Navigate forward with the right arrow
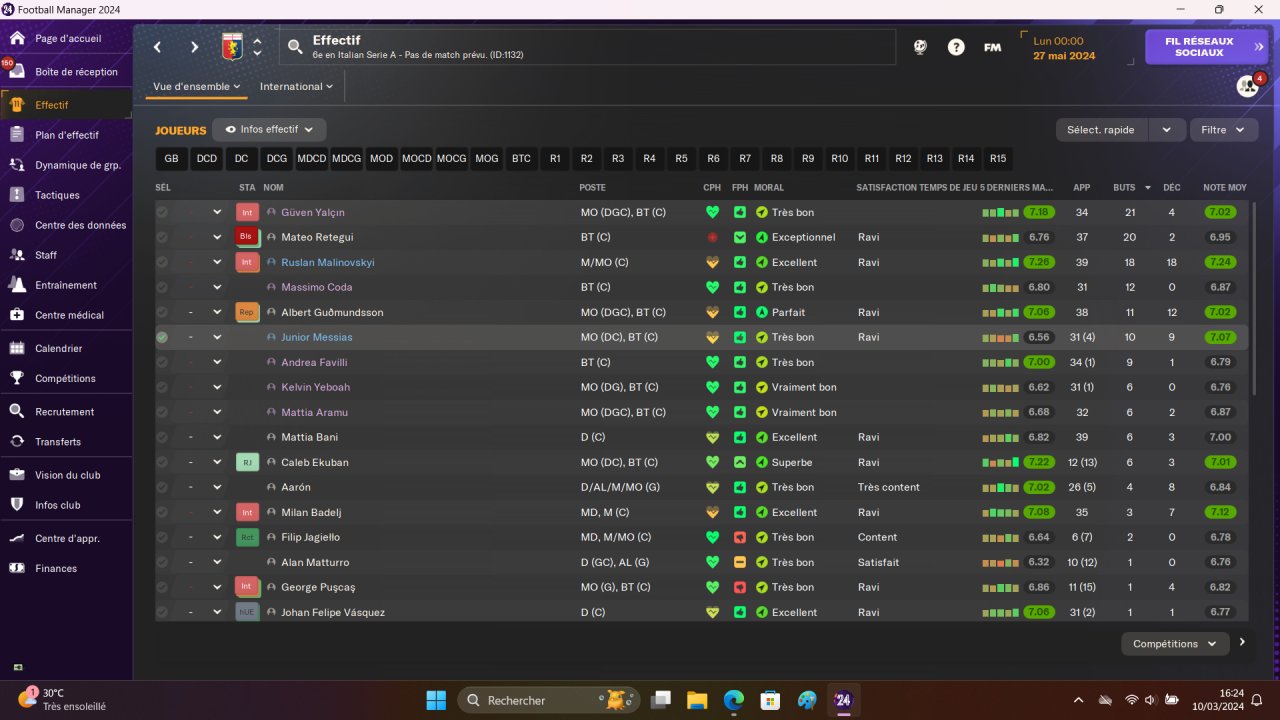This screenshot has width=1280, height=720. point(194,47)
